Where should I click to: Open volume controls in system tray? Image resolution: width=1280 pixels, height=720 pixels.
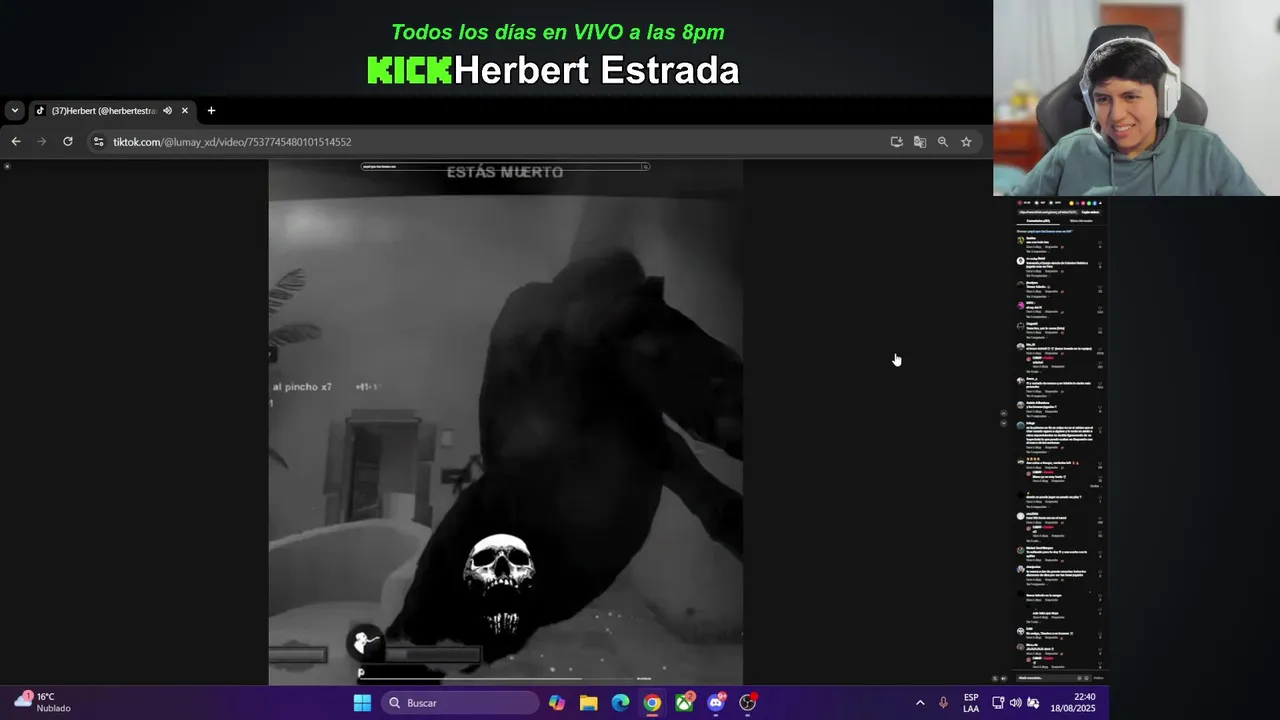tap(1016, 703)
